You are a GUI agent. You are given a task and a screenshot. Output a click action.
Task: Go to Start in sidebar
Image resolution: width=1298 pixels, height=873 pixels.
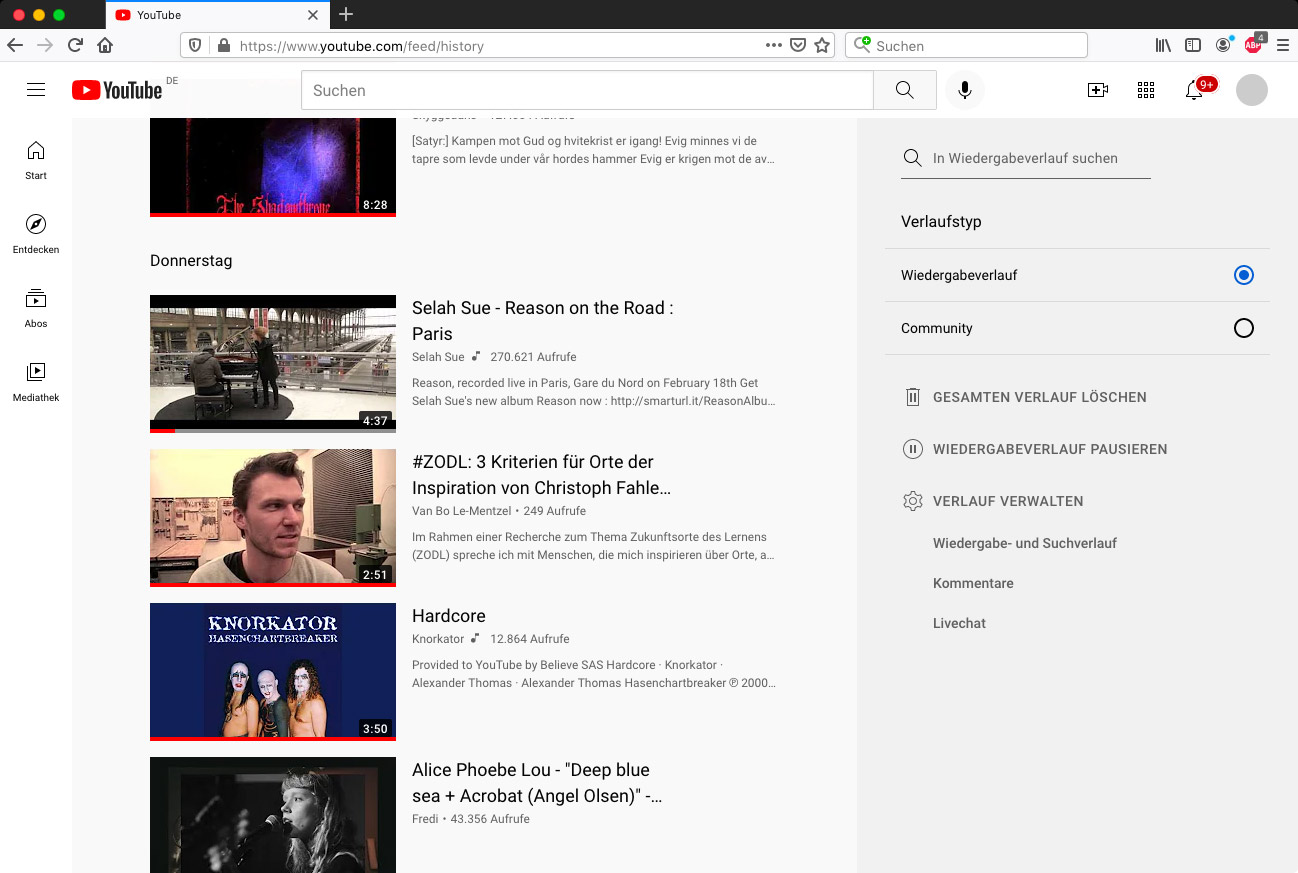pos(36,160)
